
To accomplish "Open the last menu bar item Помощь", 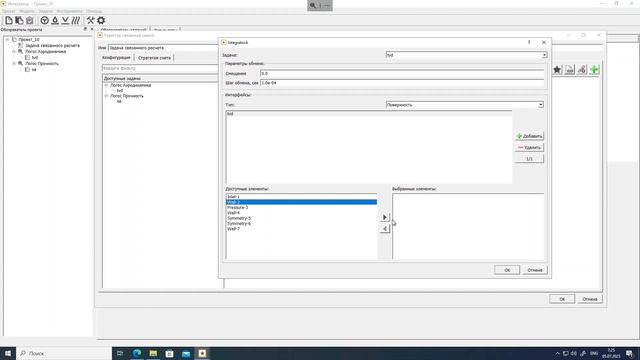I will (x=94, y=11).
